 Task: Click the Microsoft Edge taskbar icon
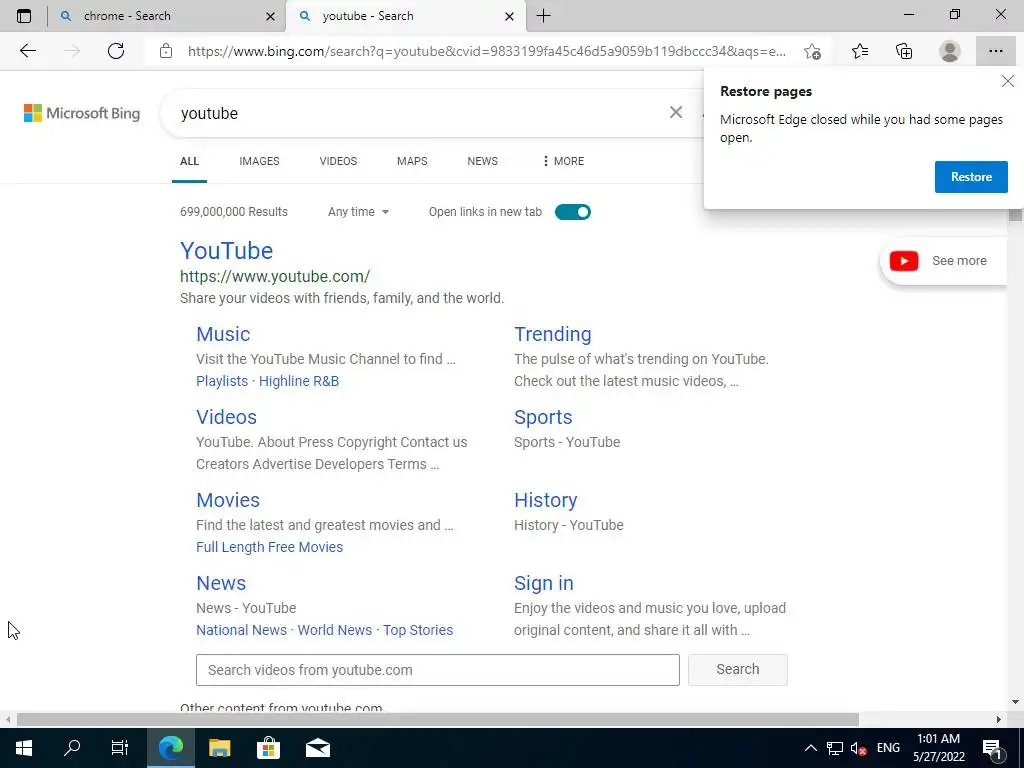(x=170, y=748)
